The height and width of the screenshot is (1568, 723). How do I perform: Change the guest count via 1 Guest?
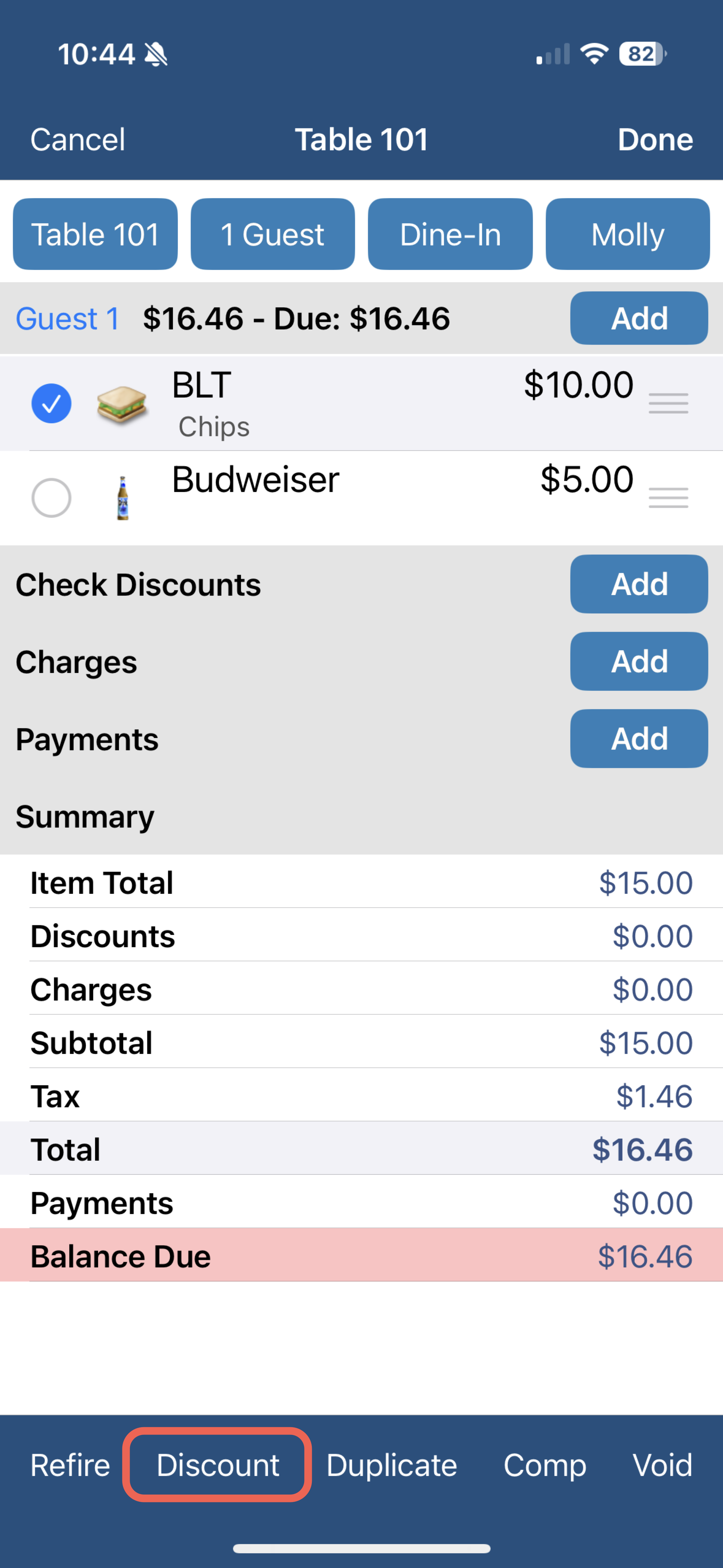pos(273,234)
